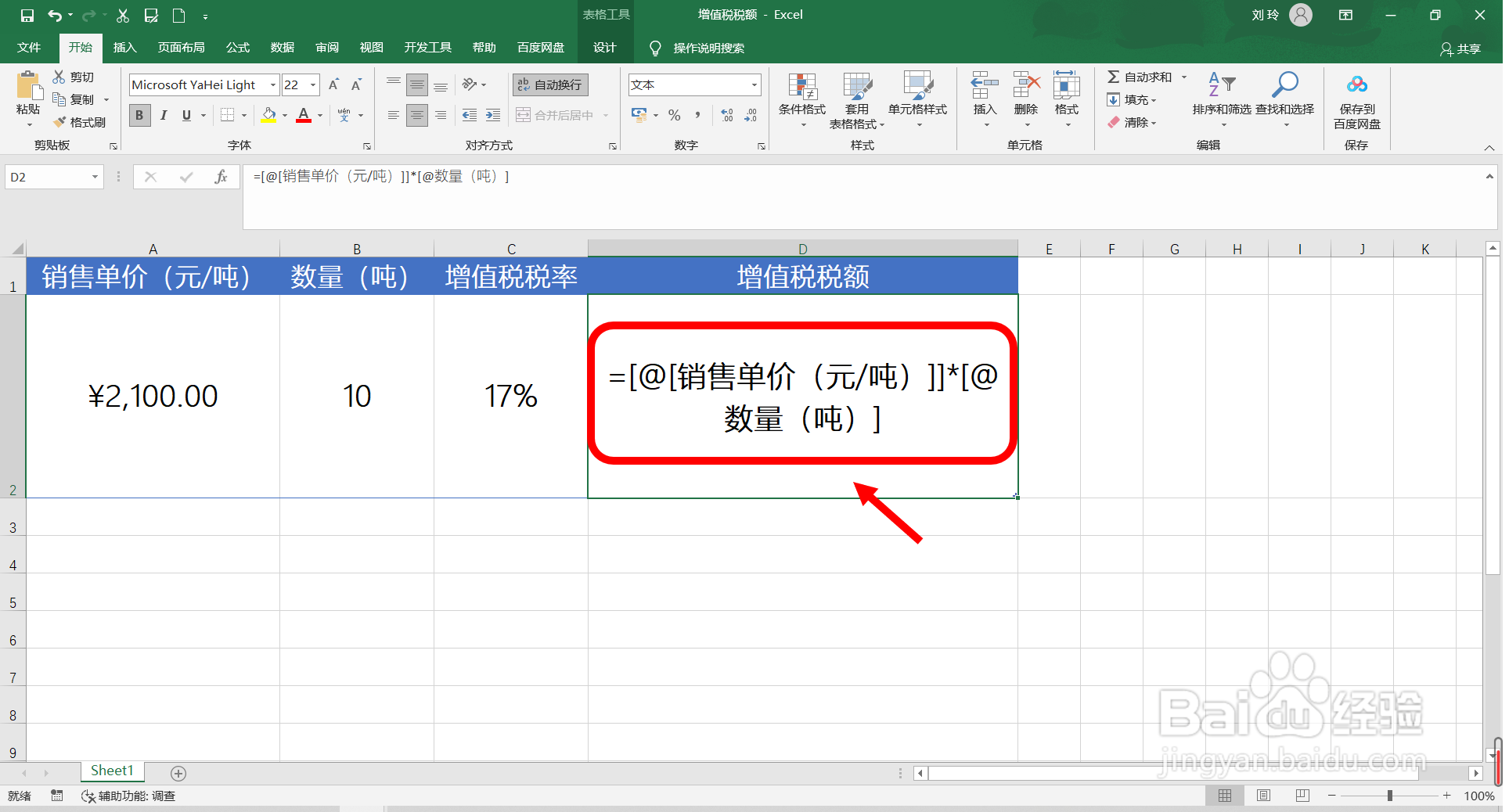Image resolution: width=1509 pixels, height=812 pixels.
Task: Open the 设计 Design tab
Action: click(x=604, y=48)
